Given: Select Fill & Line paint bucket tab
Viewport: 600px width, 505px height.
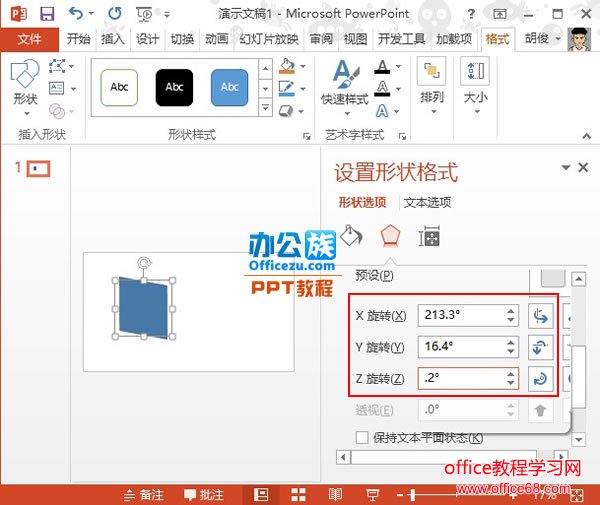Looking at the screenshot, I should click(351, 236).
